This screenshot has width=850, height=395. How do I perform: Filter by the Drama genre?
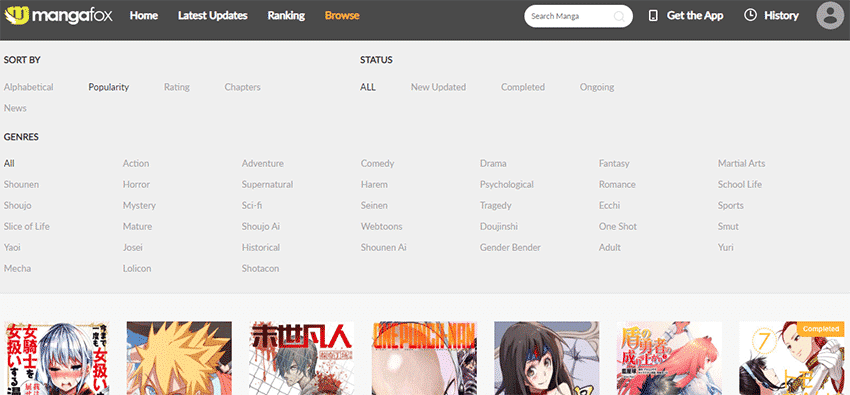click(x=493, y=163)
